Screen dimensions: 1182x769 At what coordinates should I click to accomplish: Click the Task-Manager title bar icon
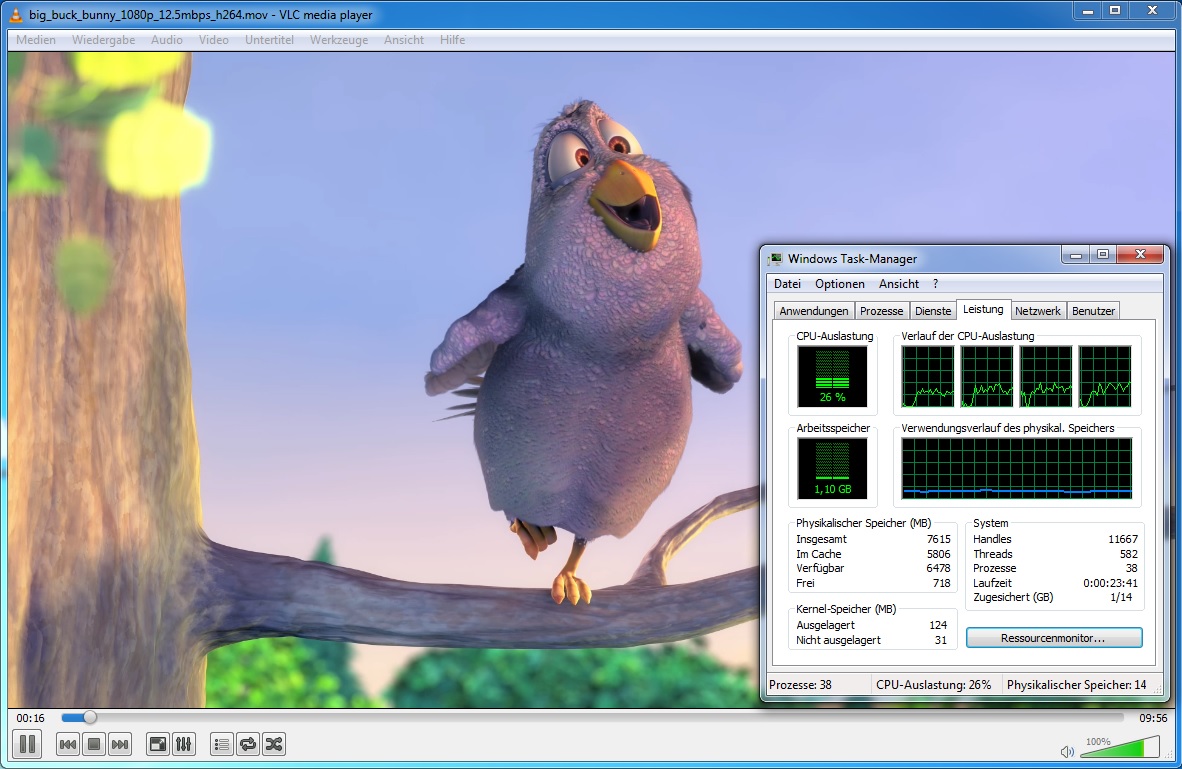click(775, 259)
